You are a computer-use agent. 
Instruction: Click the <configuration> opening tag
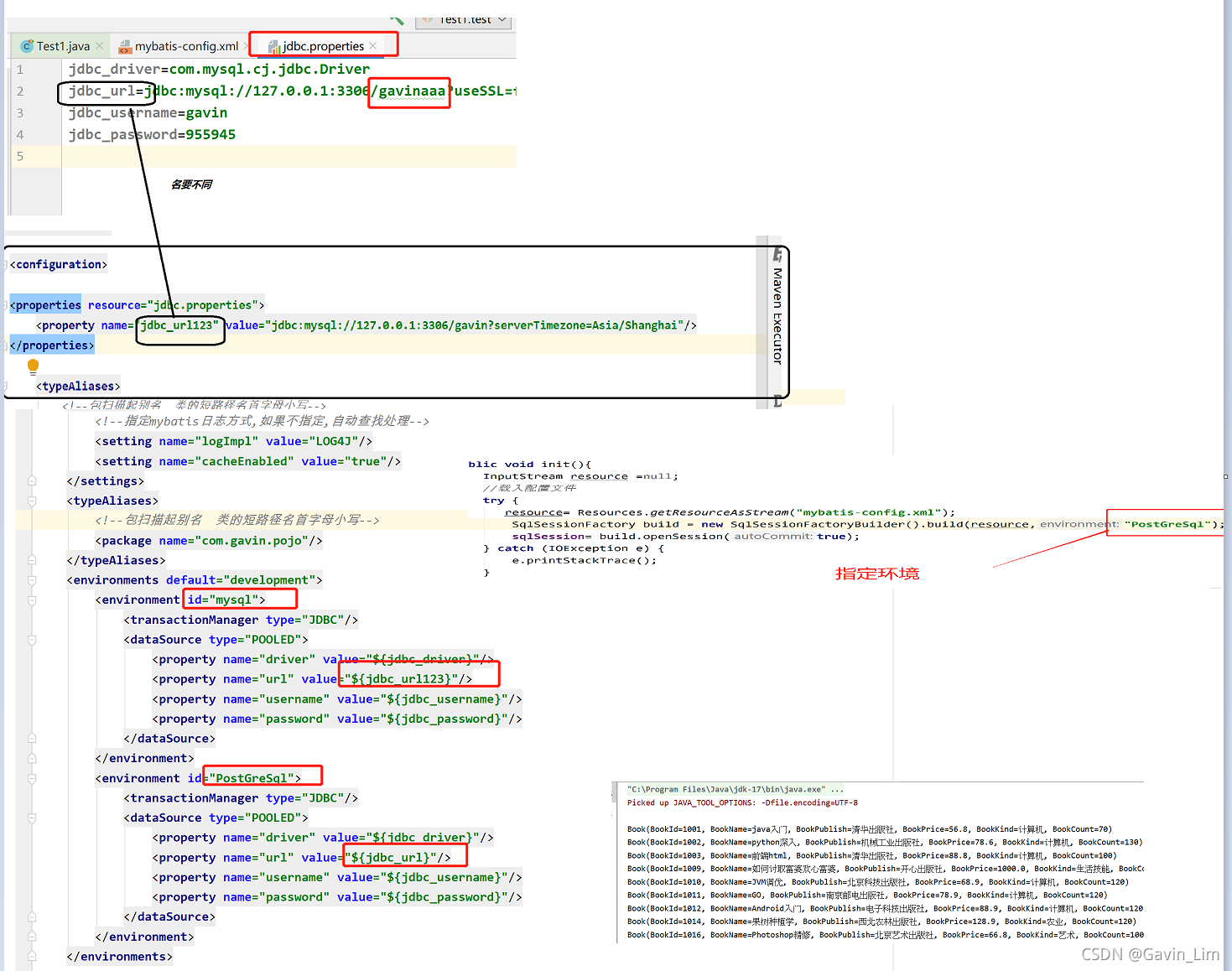click(58, 265)
